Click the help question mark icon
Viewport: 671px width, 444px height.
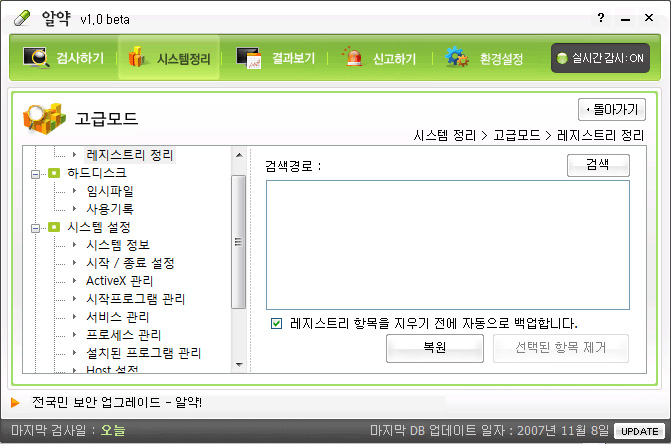point(601,18)
